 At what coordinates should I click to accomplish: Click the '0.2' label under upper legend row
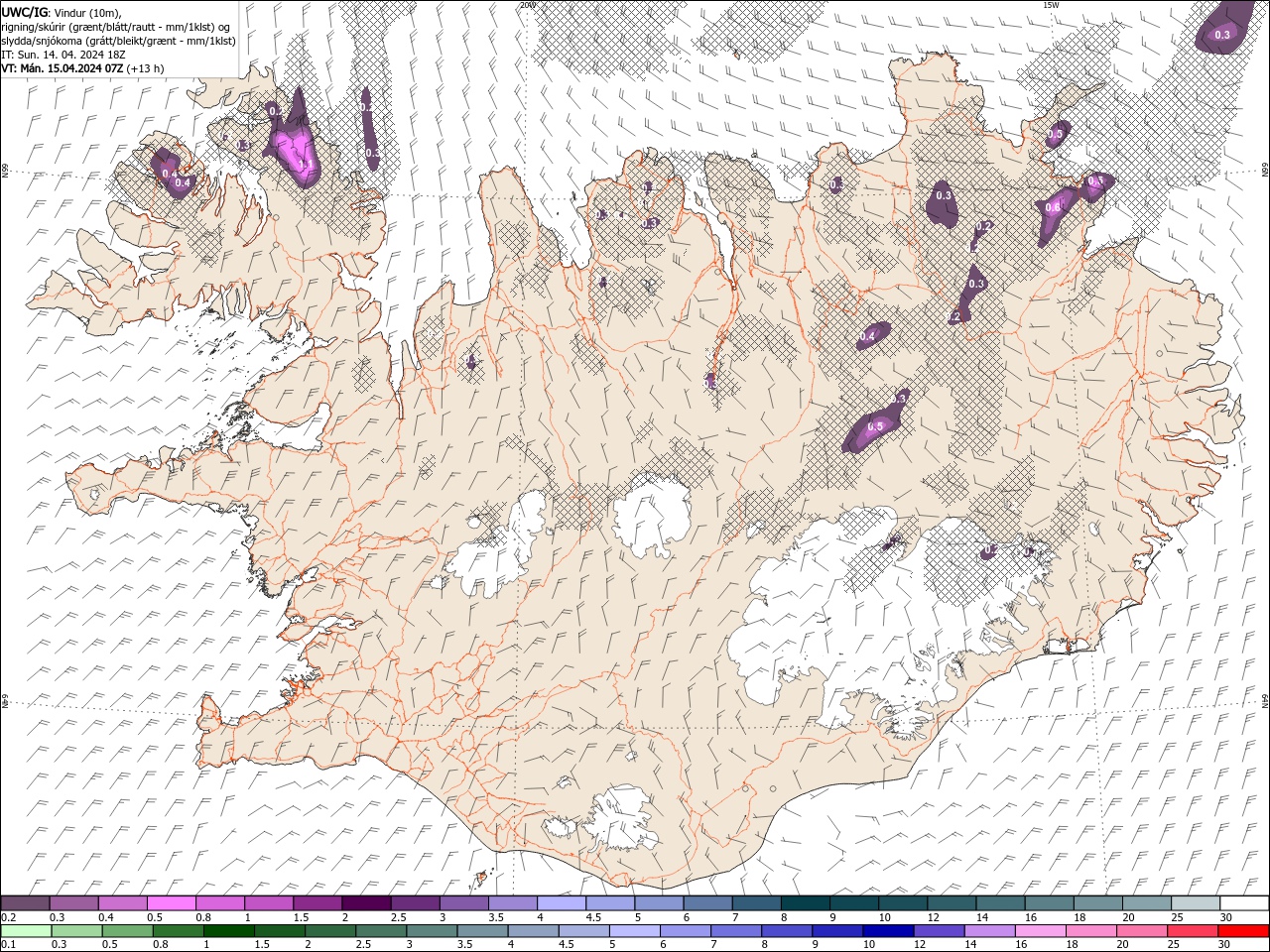(x=7, y=917)
